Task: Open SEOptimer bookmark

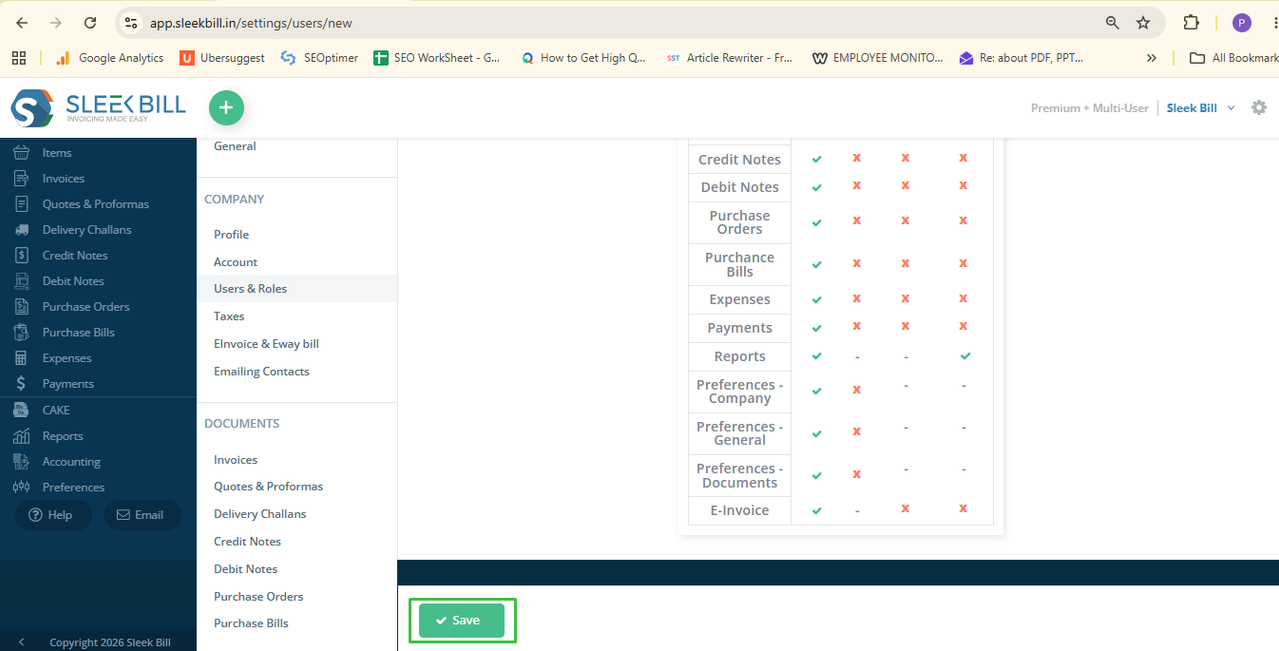Action: click(x=320, y=58)
